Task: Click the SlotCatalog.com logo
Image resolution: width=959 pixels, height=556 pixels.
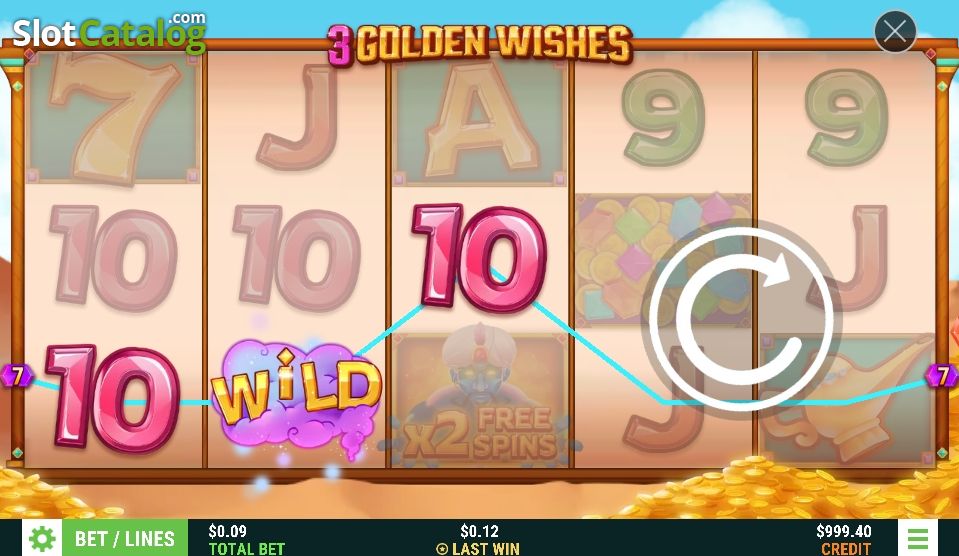Action: pos(109,32)
